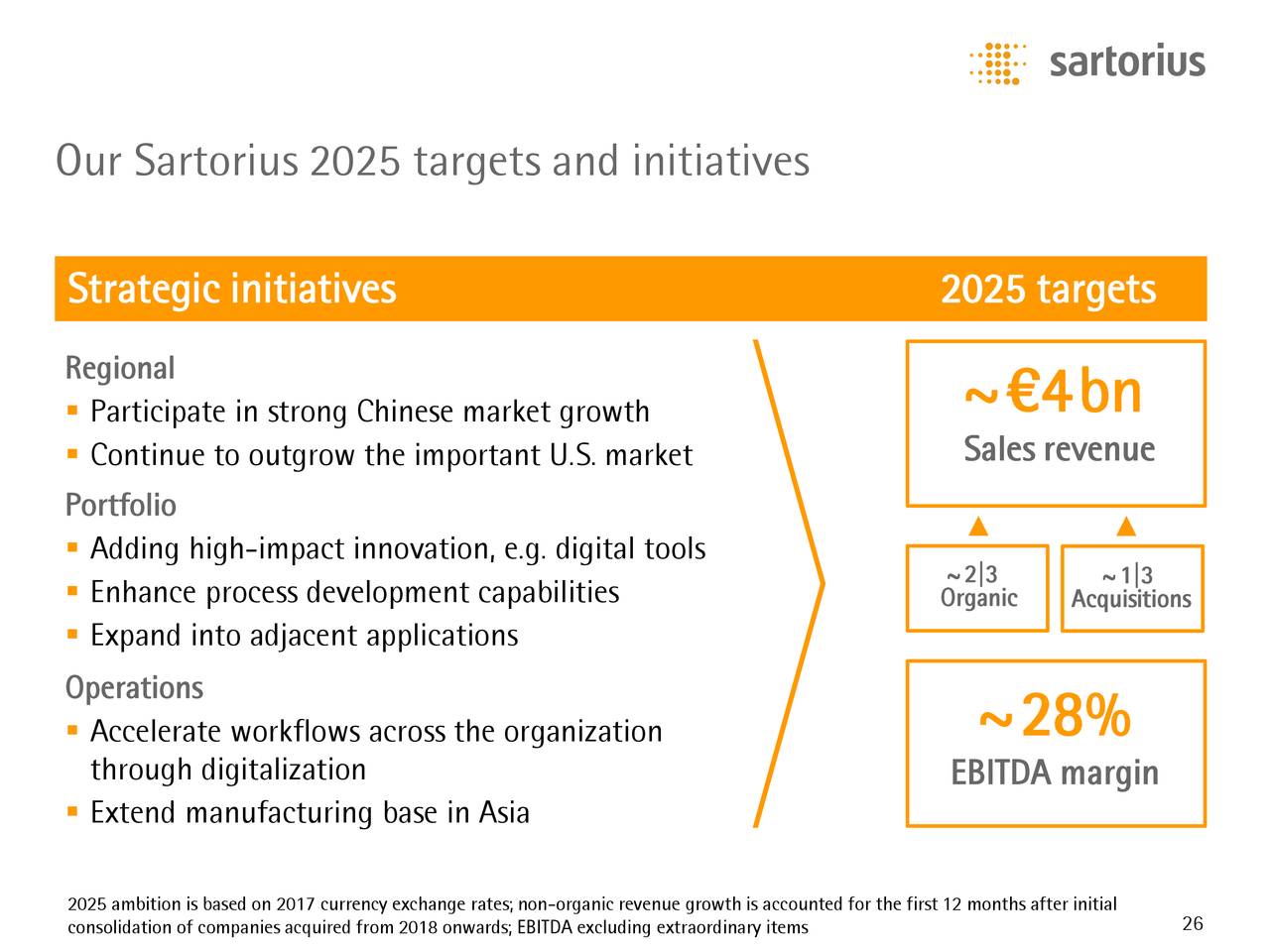Click the up arrow above the Acquisitions box

click(x=1125, y=525)
